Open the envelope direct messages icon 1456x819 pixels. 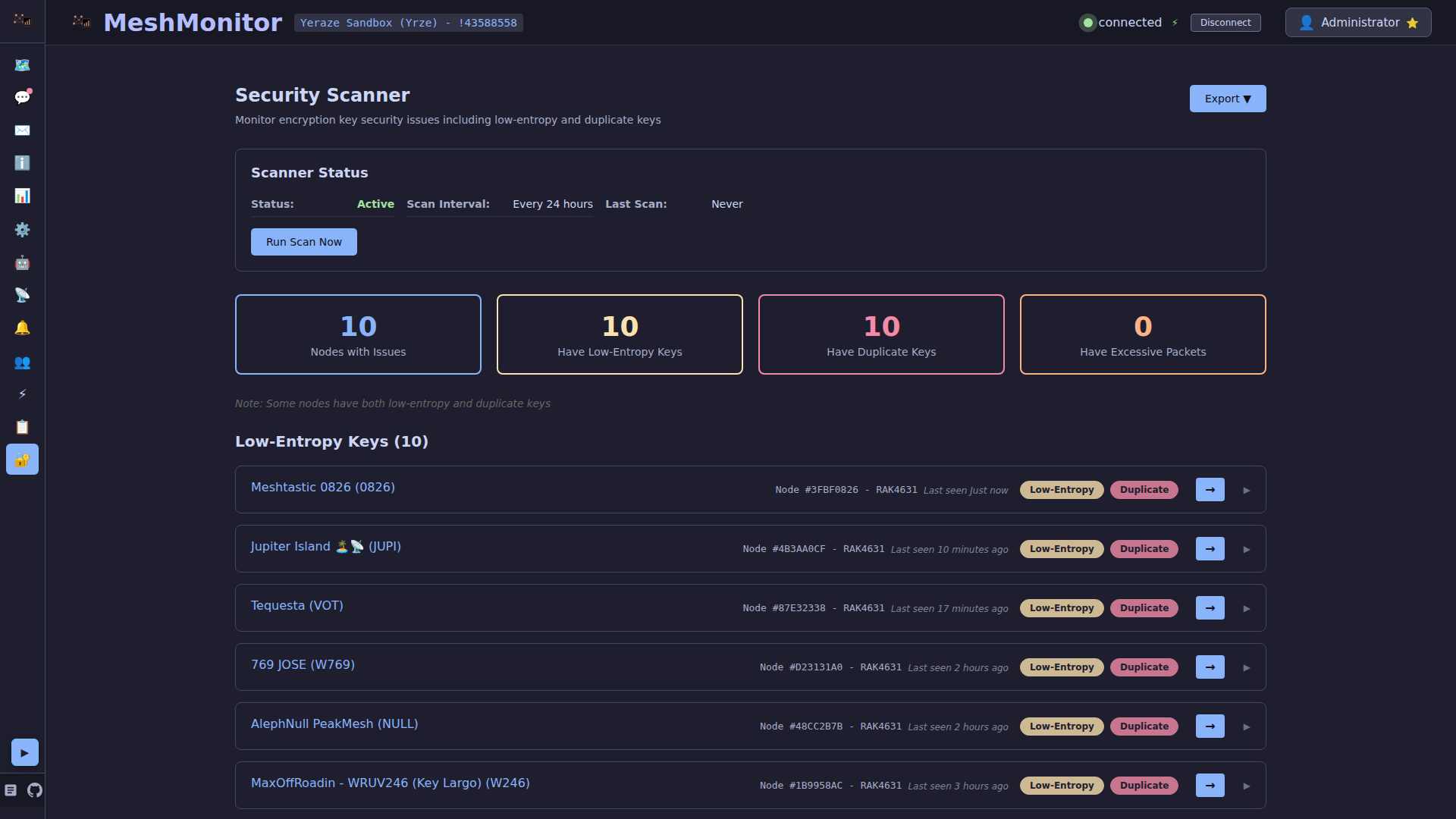[x=22, y=130]
